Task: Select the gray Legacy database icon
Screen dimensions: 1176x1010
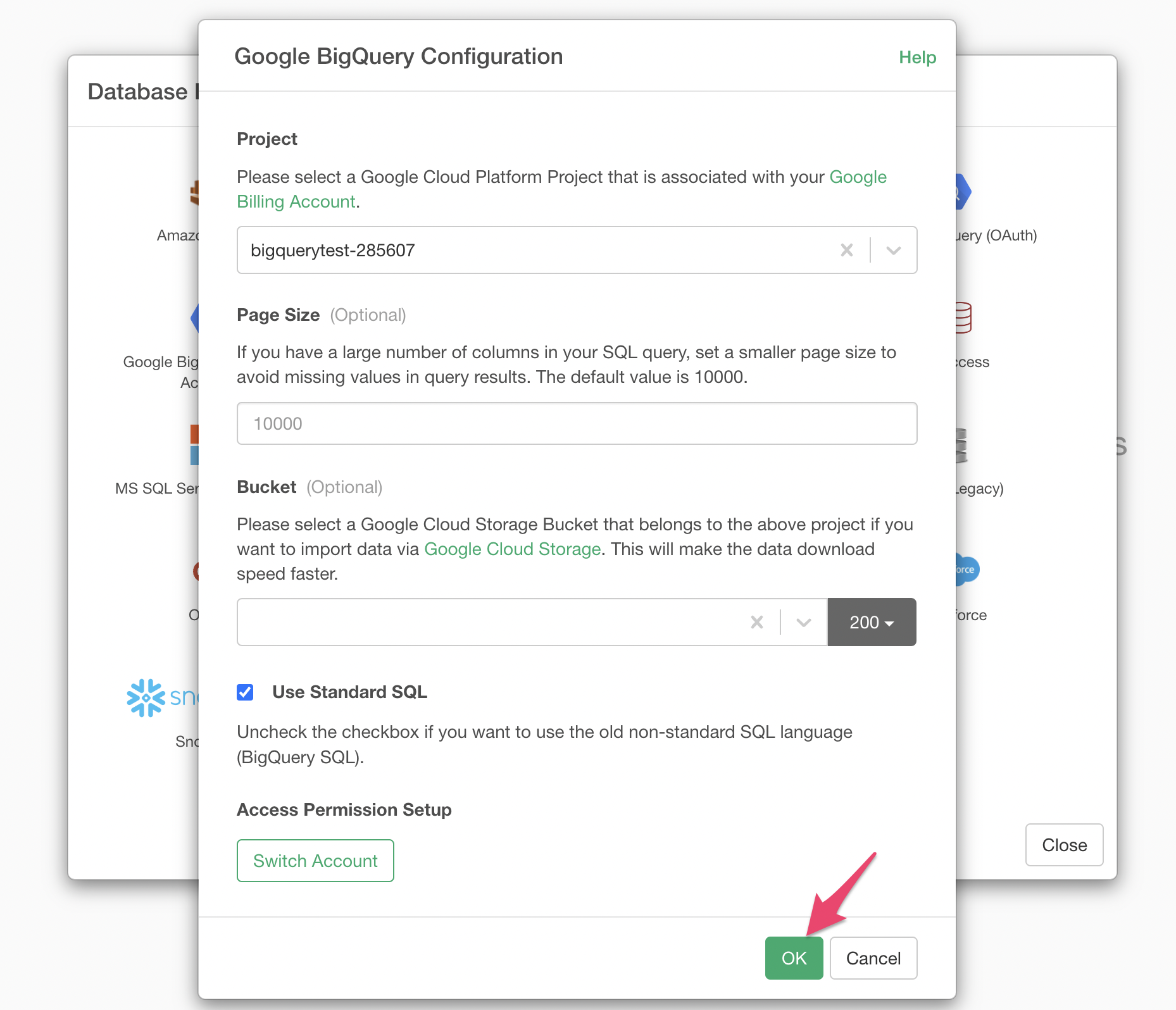Action: click(x=961, y=445)
